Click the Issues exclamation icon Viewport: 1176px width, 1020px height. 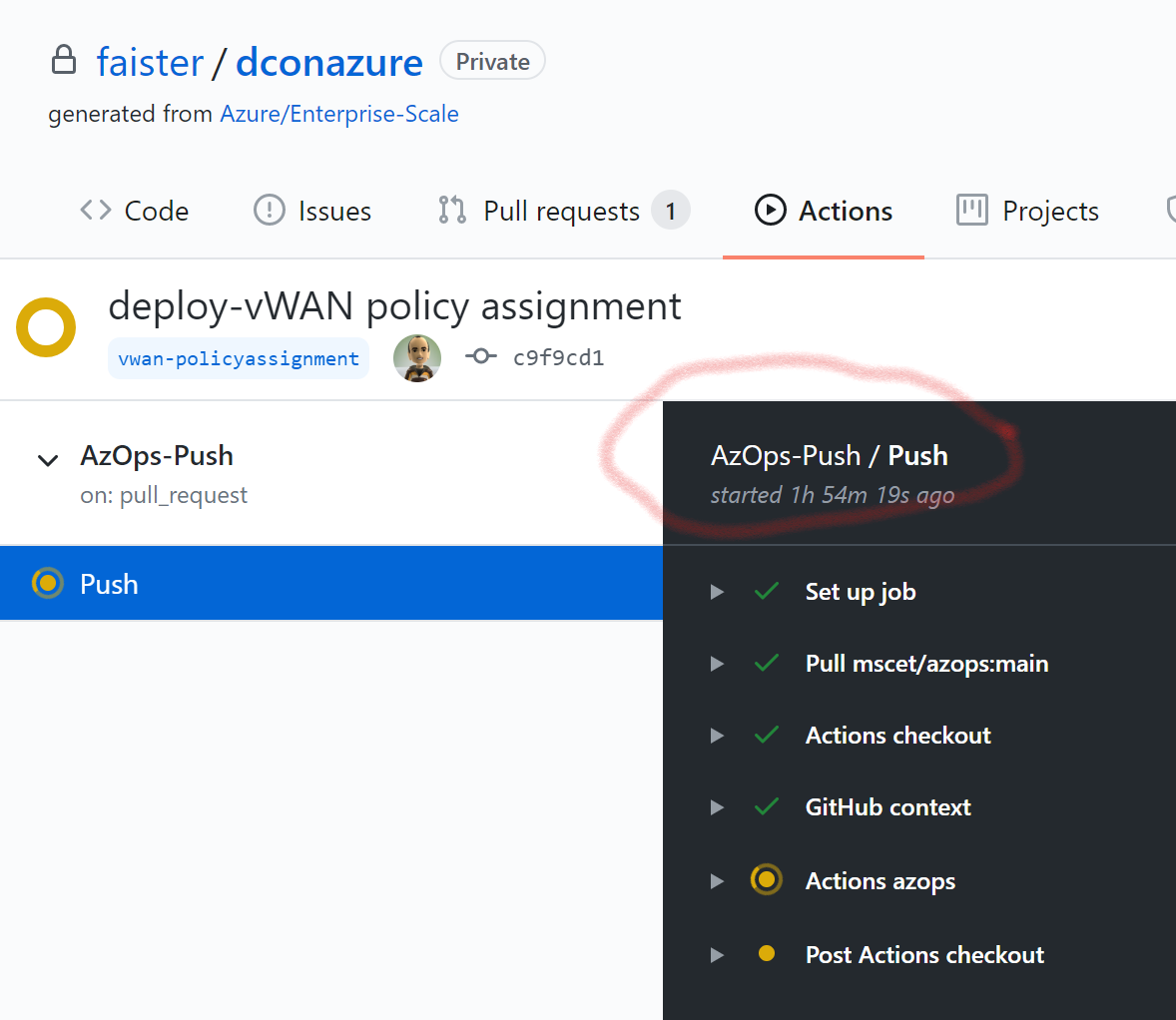268,210
